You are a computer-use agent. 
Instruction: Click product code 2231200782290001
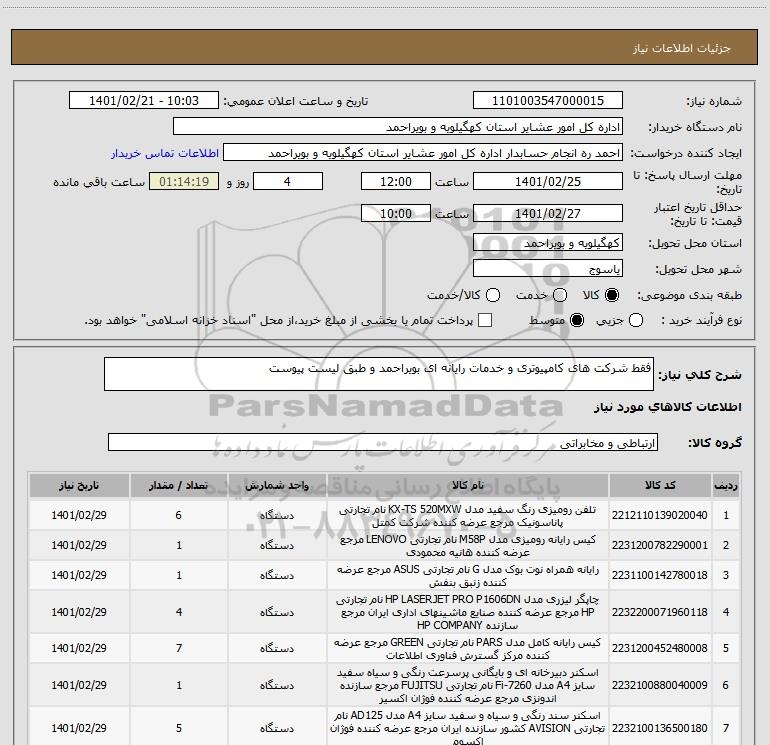click(x=660, y=545)
